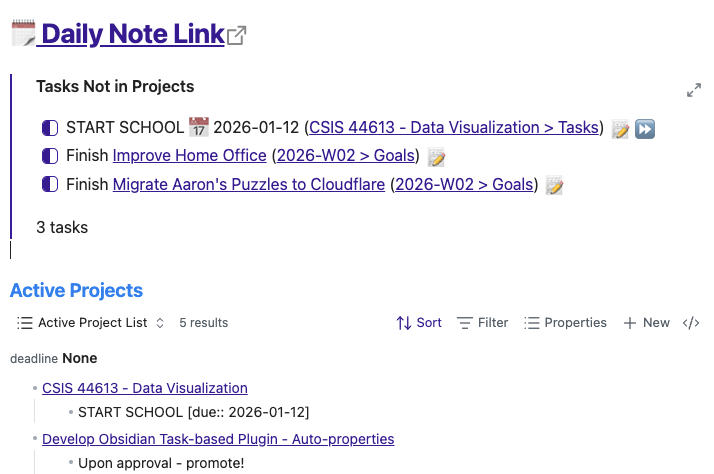Viewport: 714px width, 474px height.
Task: Toggle status of Improve Home Office task
Action: click(50, 157)
